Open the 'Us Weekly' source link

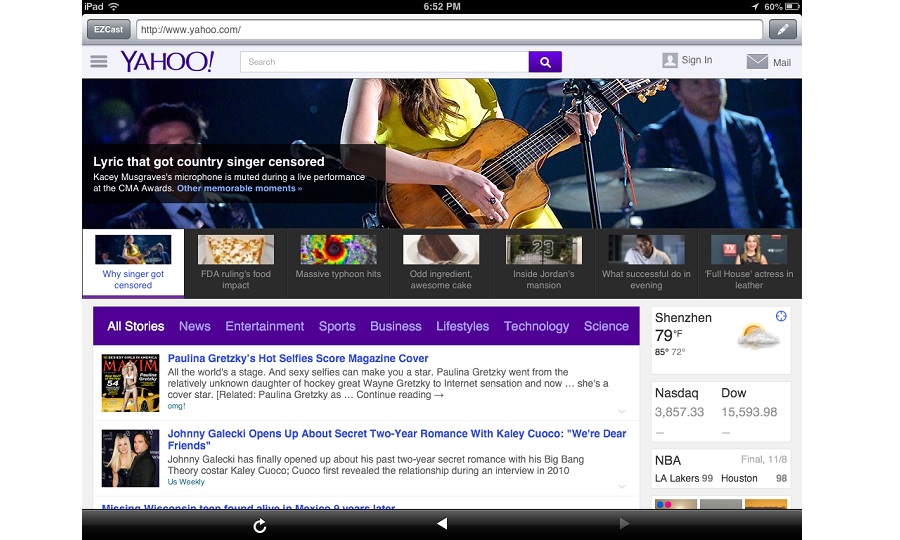click(x=186, y=482)
